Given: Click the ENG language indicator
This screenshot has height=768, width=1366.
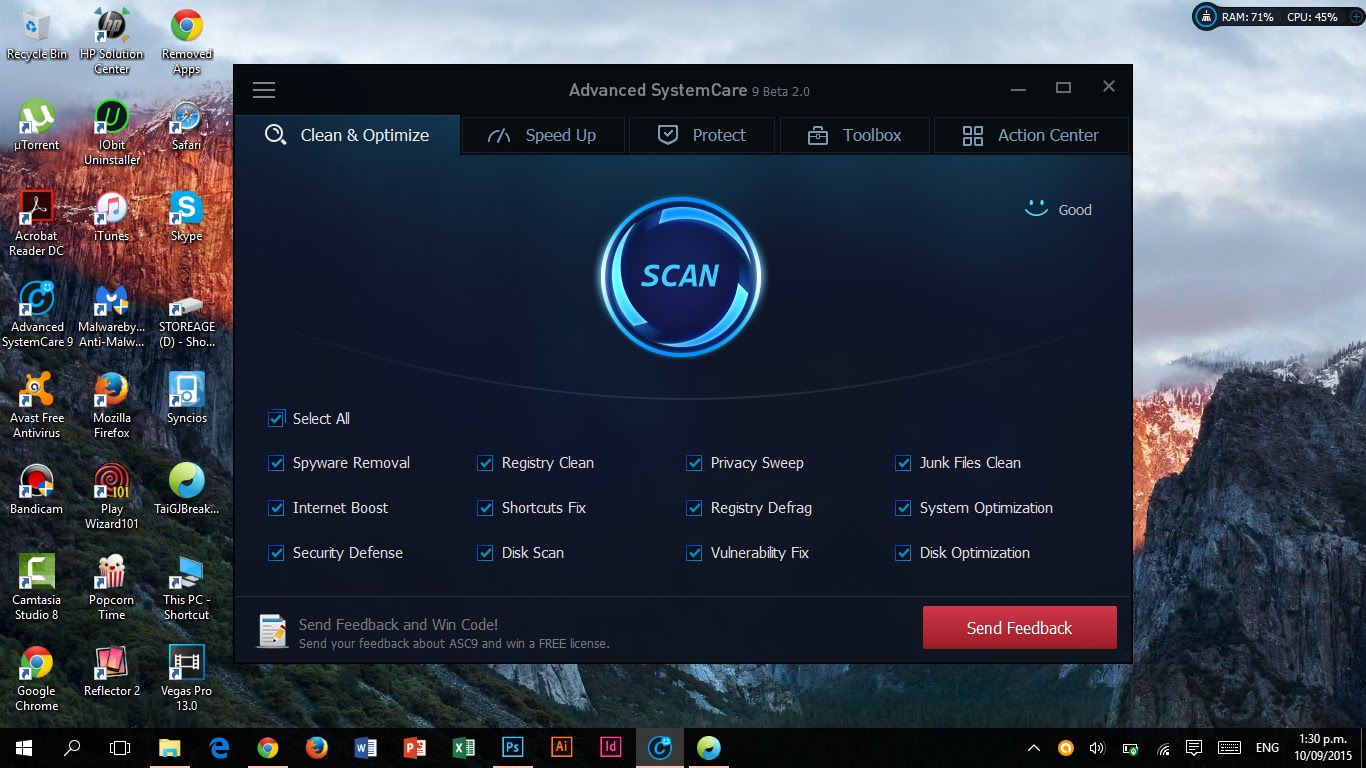Looking at the screenshot, I should (1267, 748).
